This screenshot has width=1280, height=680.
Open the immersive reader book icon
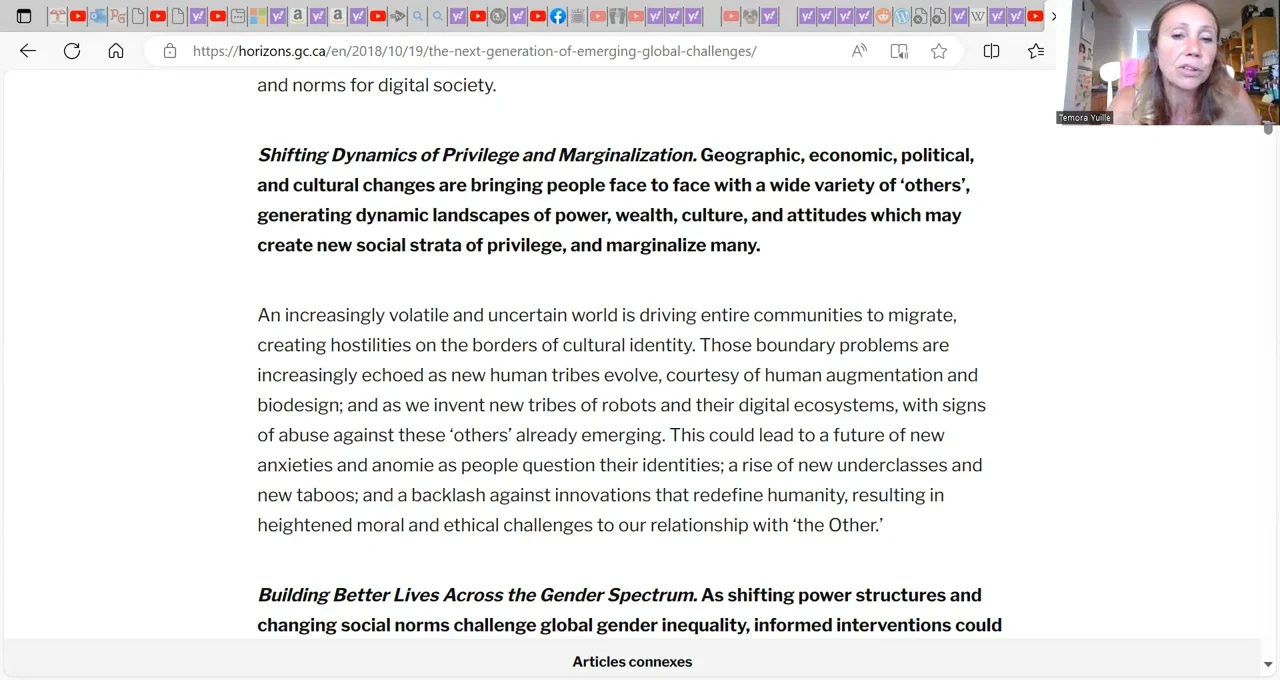coord(899,51)
